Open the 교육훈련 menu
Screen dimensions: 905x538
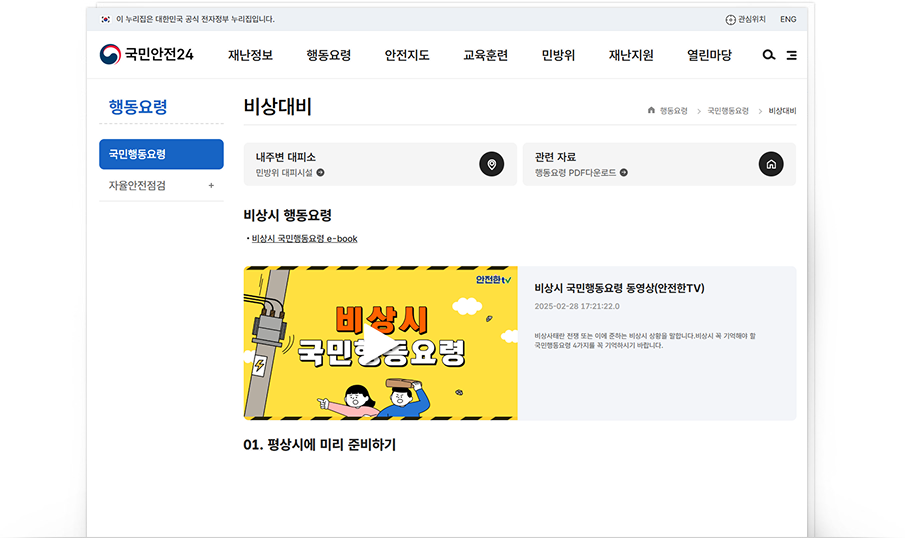tap(485, 55)
